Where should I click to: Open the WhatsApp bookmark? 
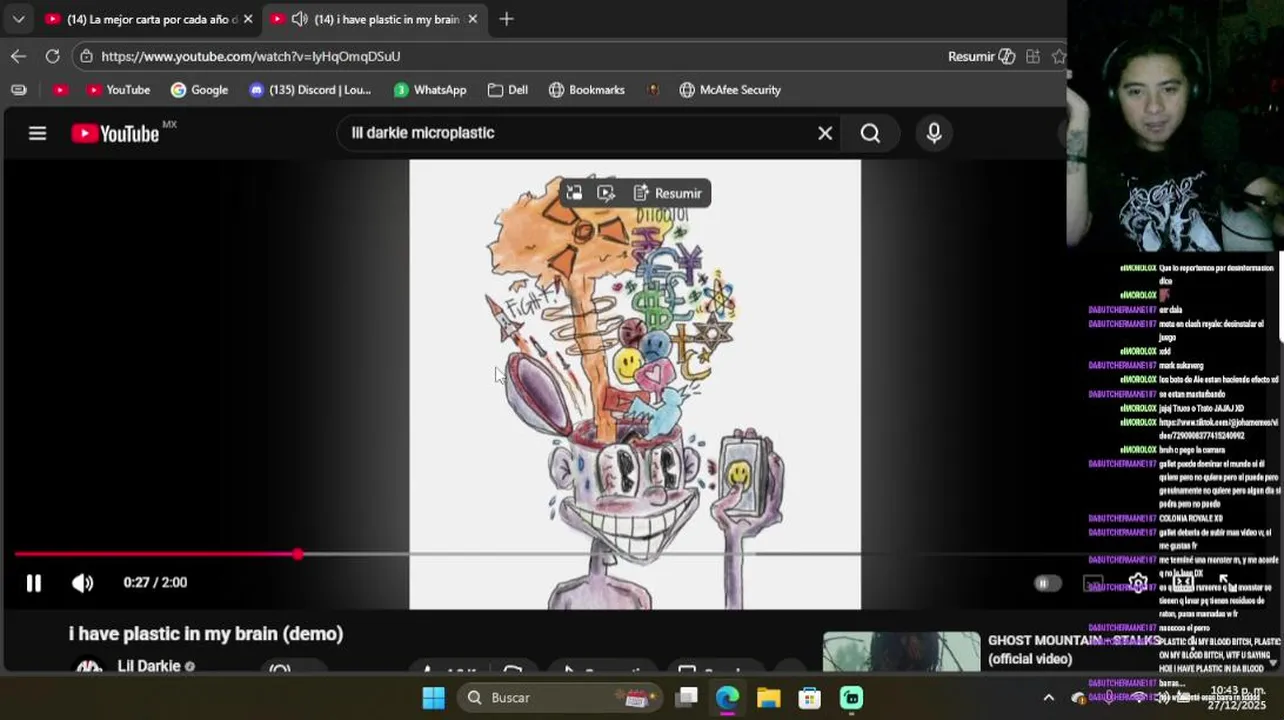[430, 90]
